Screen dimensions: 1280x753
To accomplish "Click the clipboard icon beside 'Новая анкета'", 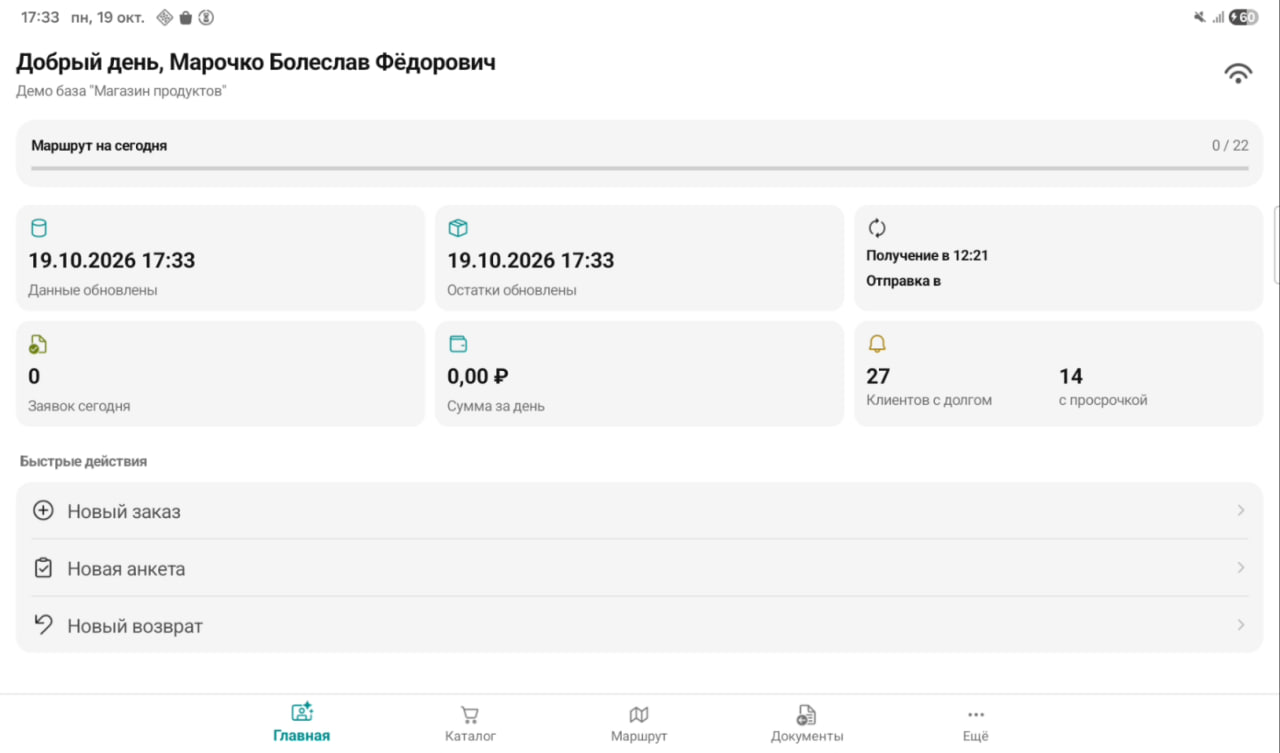I will click(43, 568).
